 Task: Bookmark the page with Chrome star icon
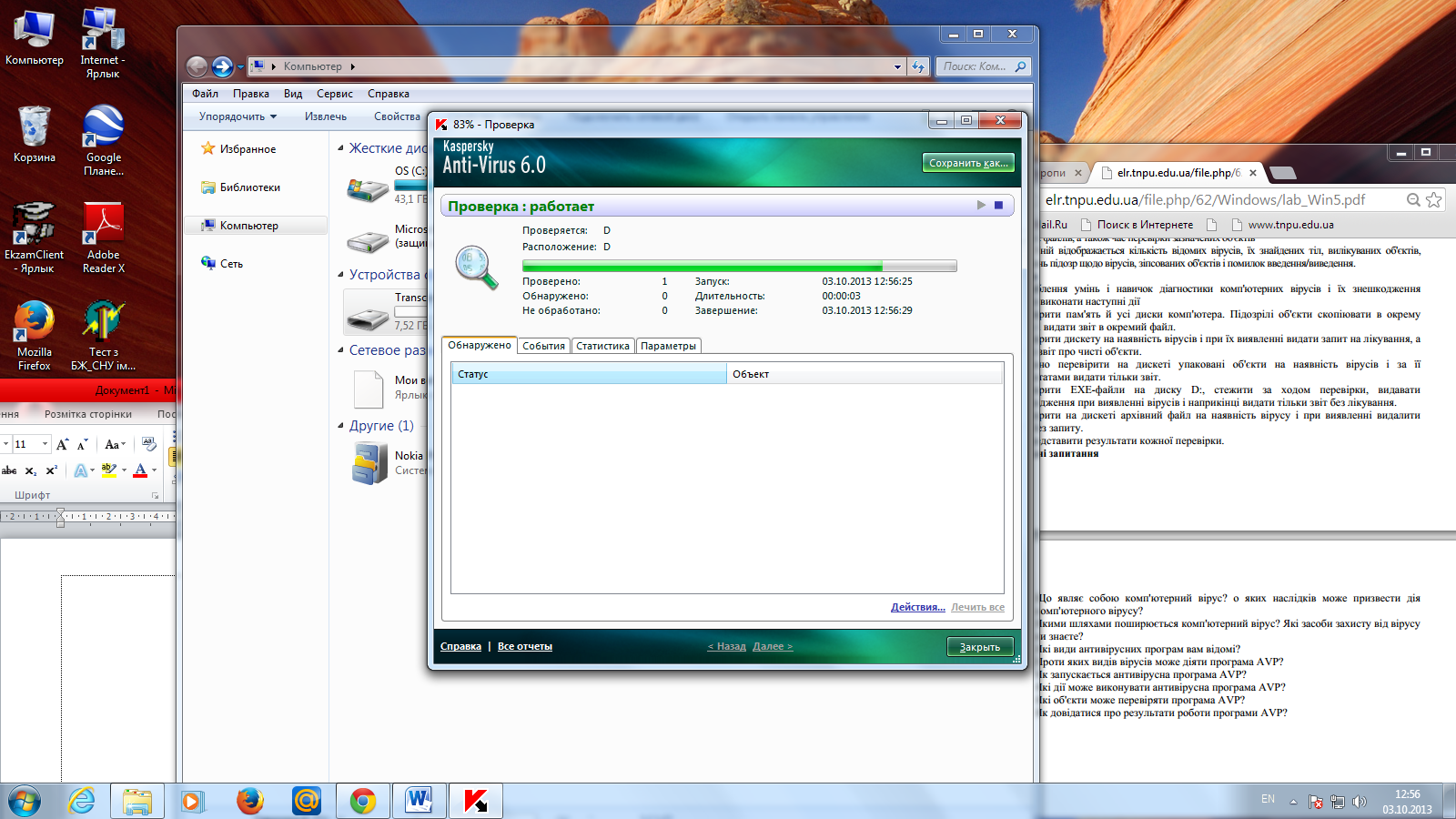coord(1434,199)
